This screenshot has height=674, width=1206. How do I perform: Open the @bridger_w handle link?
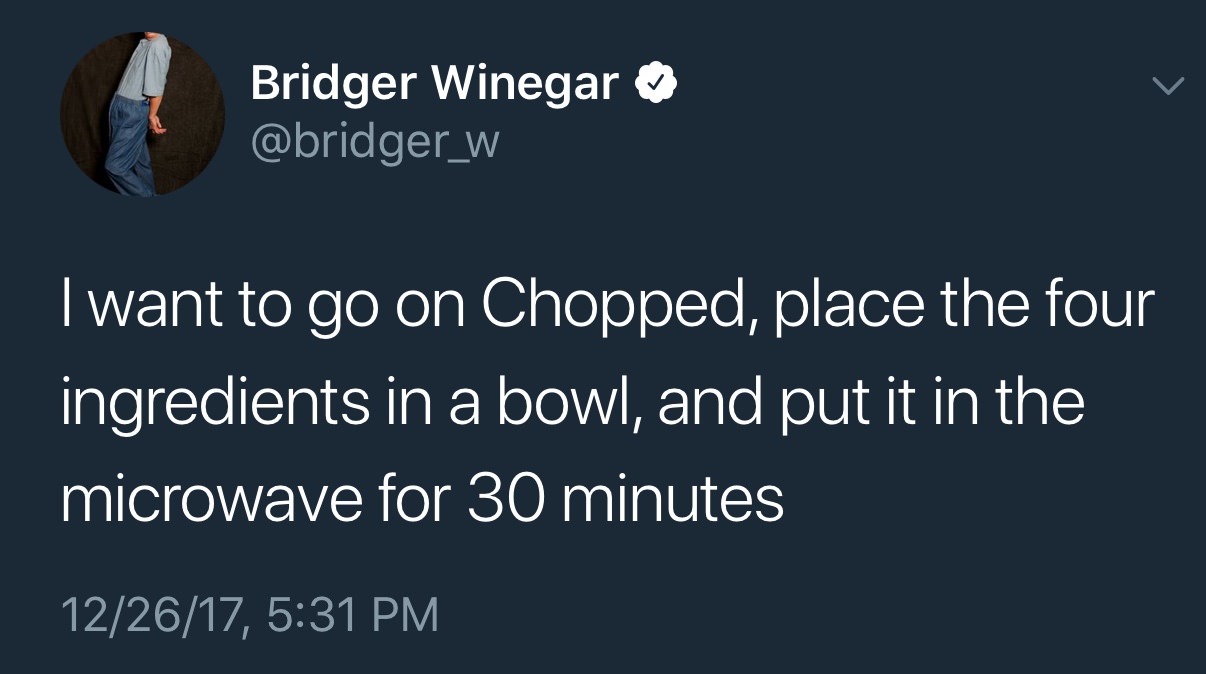[x=373, y=142]
